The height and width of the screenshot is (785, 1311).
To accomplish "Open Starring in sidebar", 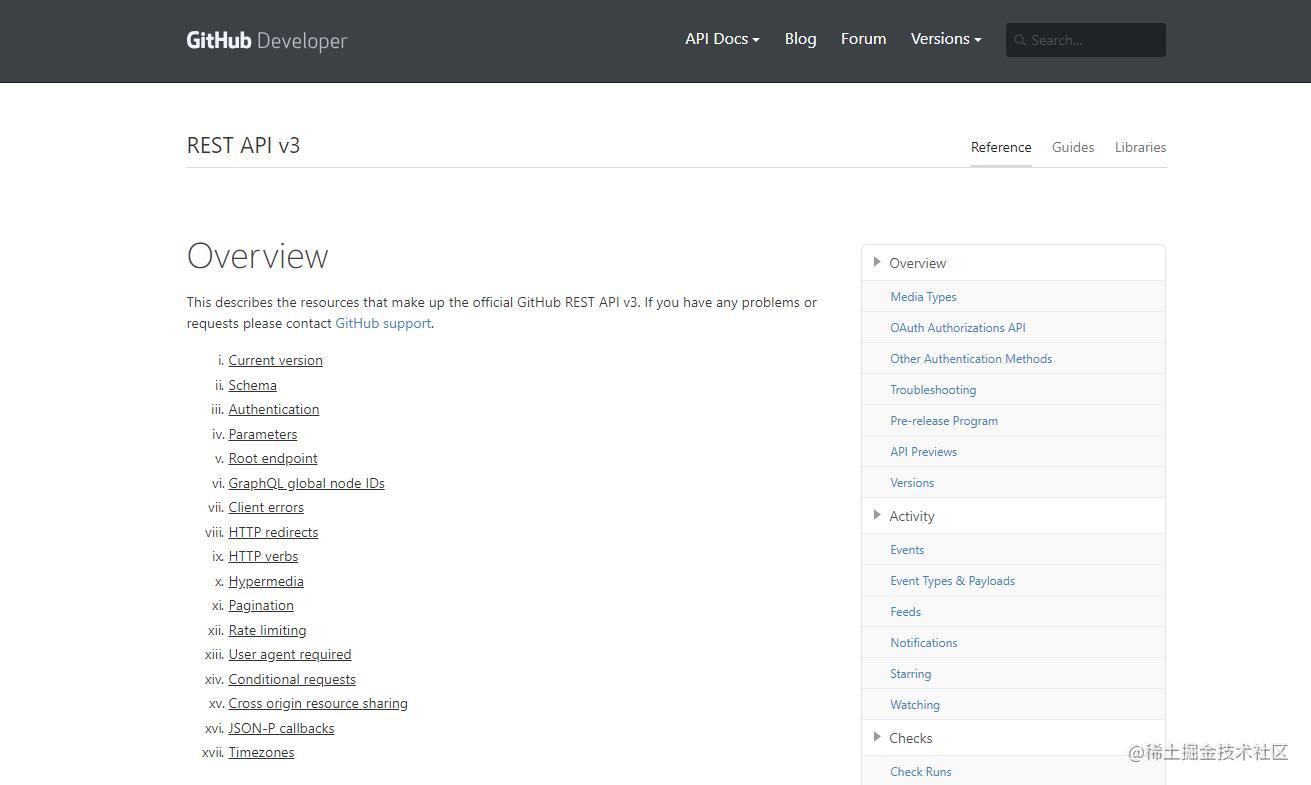I will [910, 674].
